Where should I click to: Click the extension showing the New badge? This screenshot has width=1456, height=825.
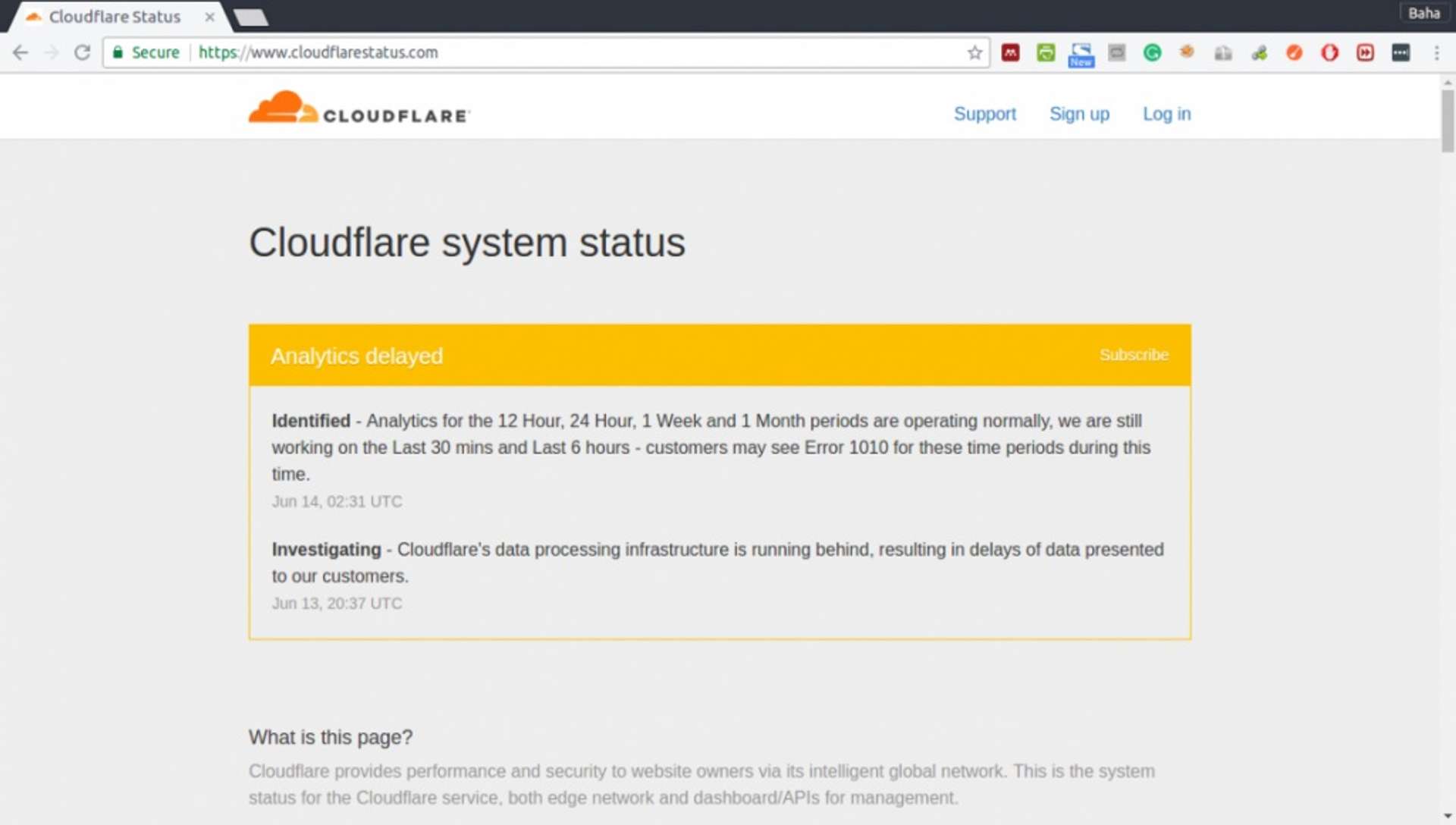[x=1081, y=53]
